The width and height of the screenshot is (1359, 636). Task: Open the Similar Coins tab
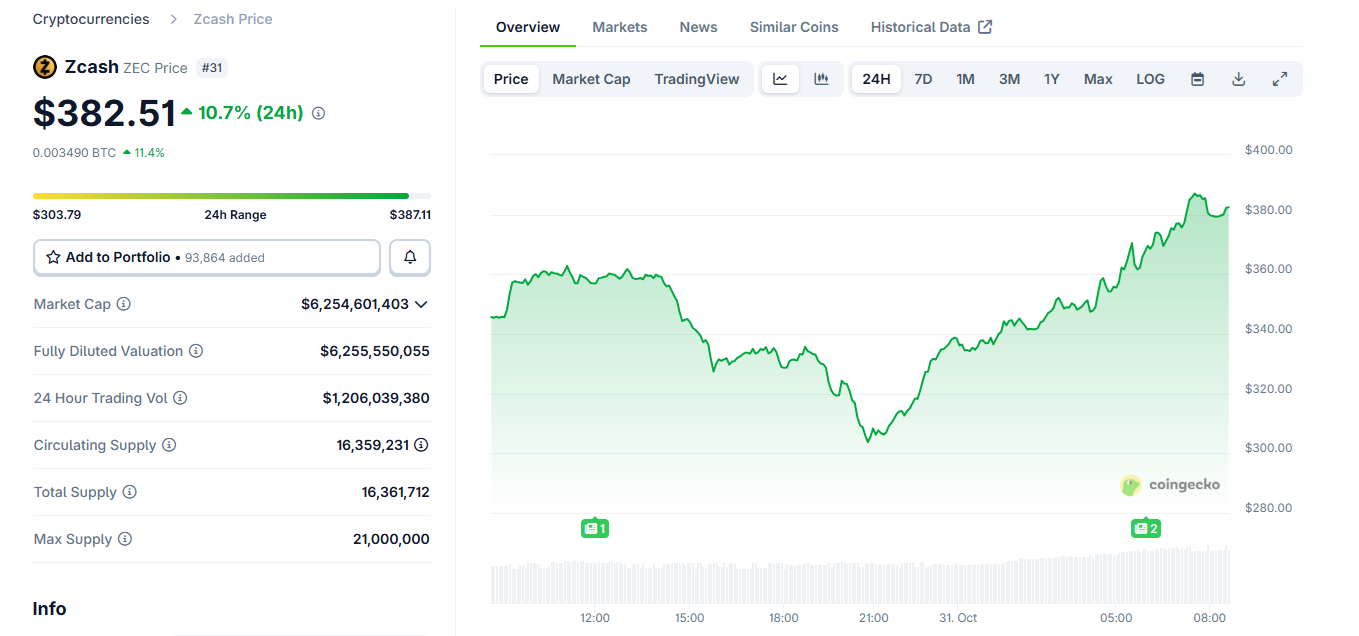point(794,27)
